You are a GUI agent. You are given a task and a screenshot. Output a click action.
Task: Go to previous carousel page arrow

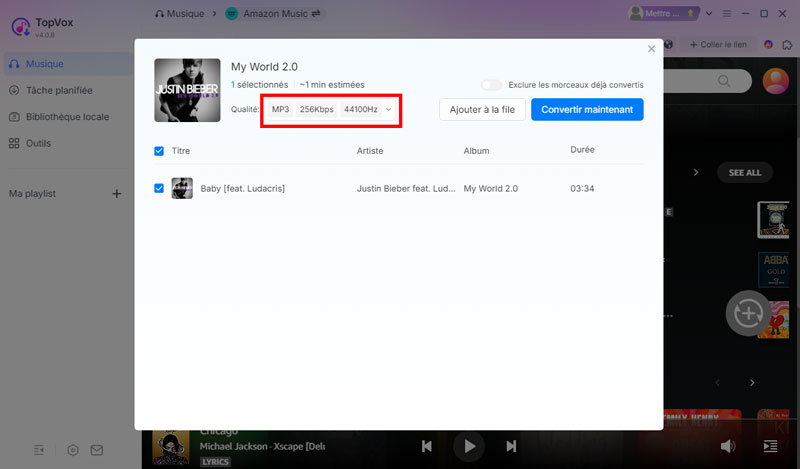717,382
